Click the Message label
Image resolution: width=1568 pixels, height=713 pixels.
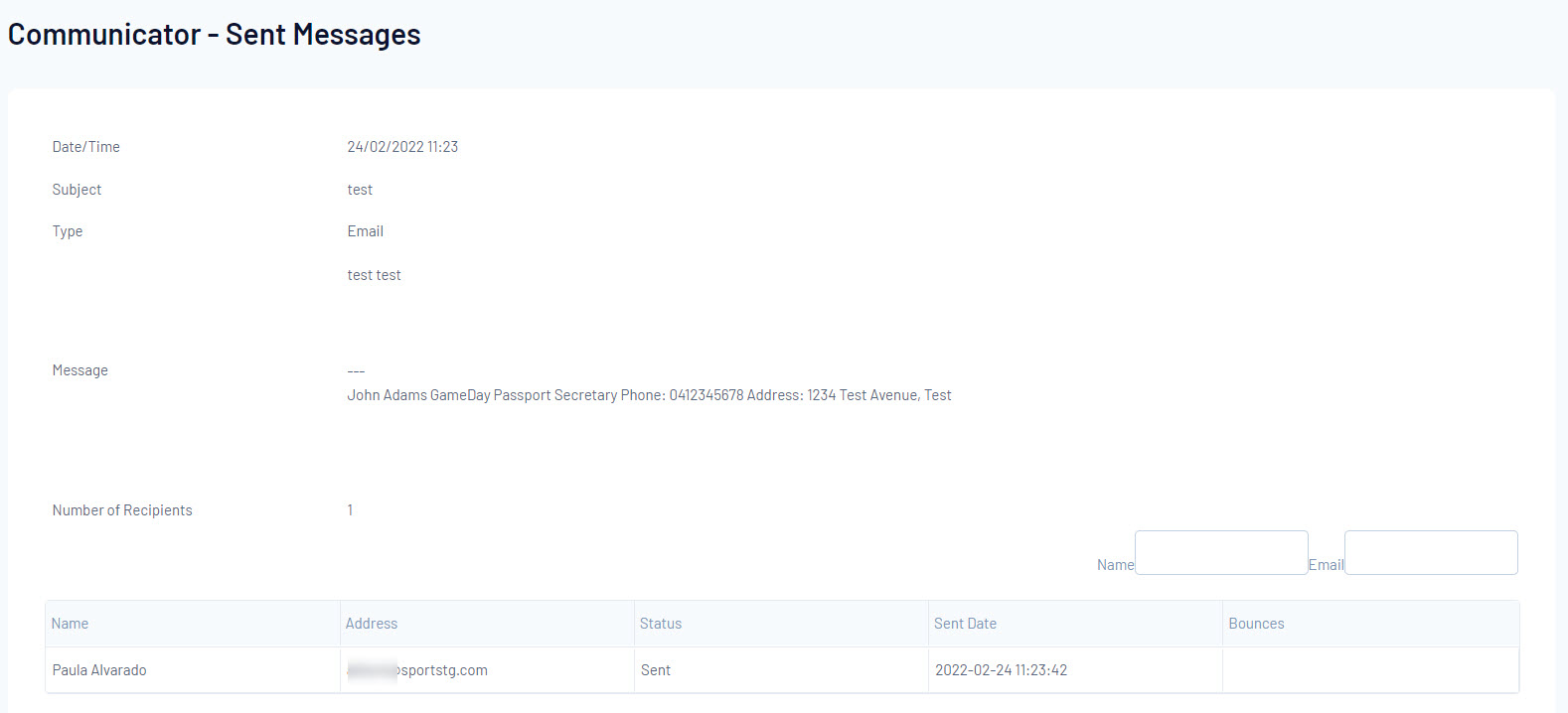tap(80, 370)
